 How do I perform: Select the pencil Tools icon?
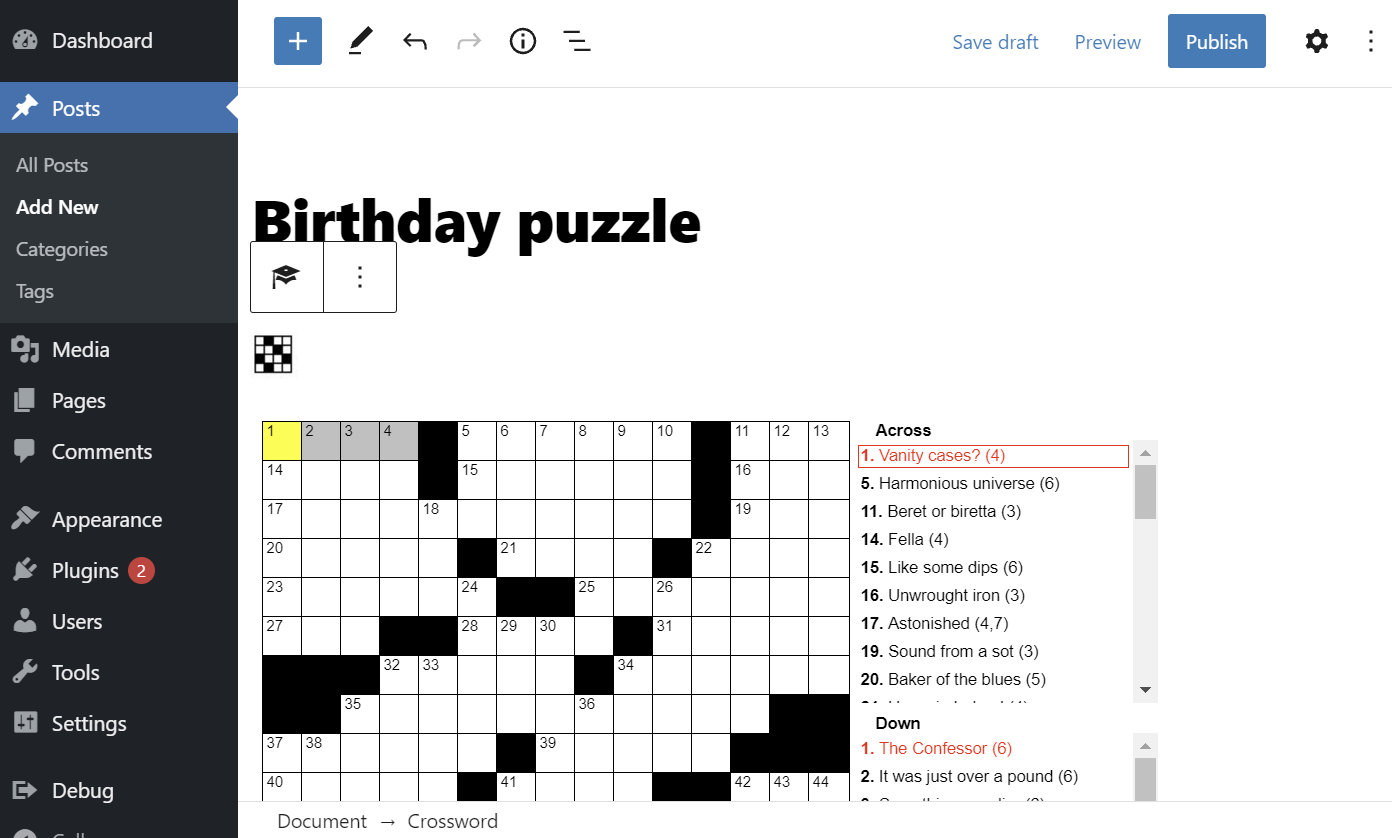click(x=360, y=41)
